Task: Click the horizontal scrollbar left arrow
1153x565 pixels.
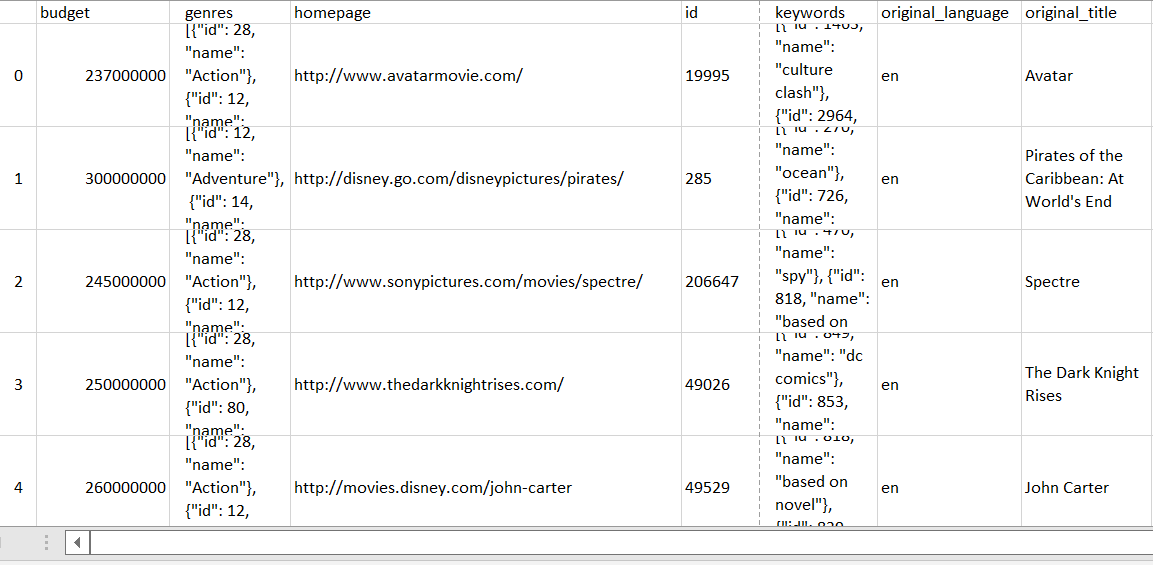Action: coord(78,542)
